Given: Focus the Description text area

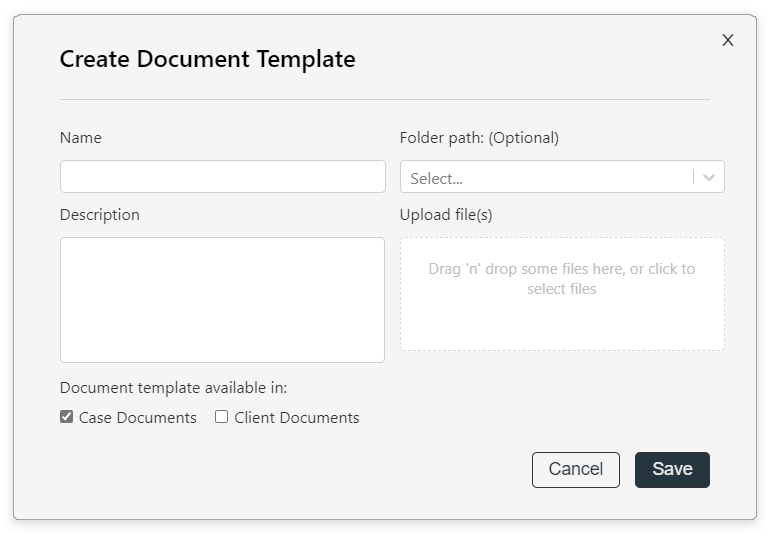Looking at the screenshot, I should tap(222, 300).
